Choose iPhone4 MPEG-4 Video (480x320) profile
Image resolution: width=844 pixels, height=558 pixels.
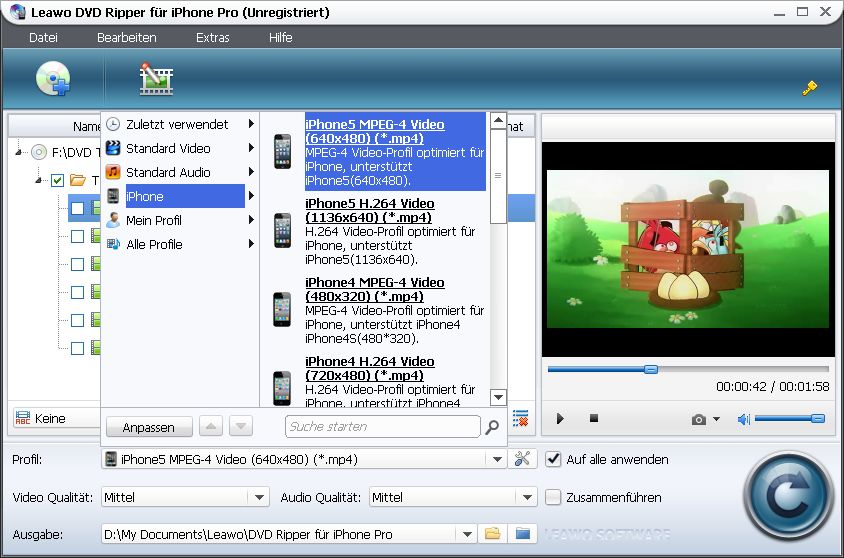[x=395, y=310]
